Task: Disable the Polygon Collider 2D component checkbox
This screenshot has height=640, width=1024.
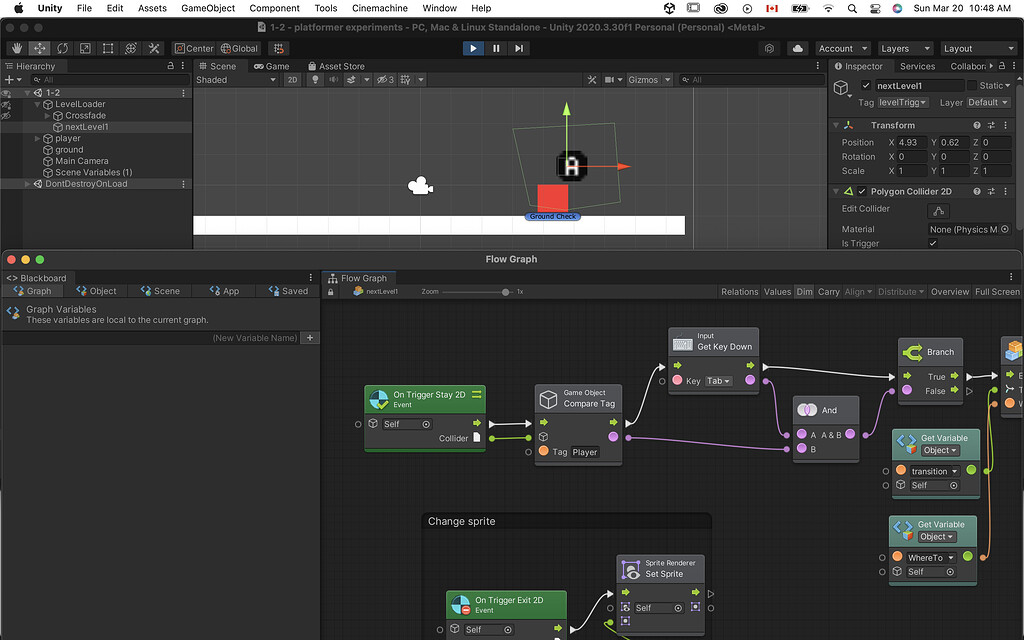Action: (x=862, y=191)
